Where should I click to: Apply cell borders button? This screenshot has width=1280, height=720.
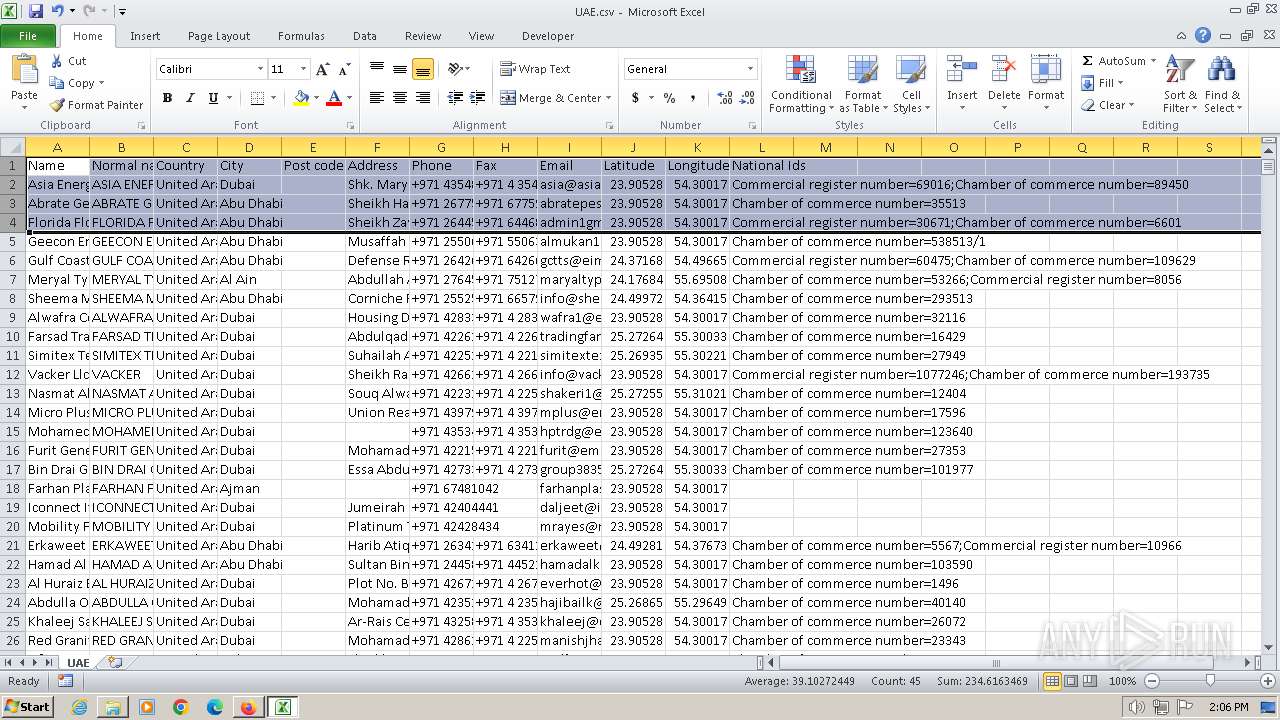[x=257, y=98]
